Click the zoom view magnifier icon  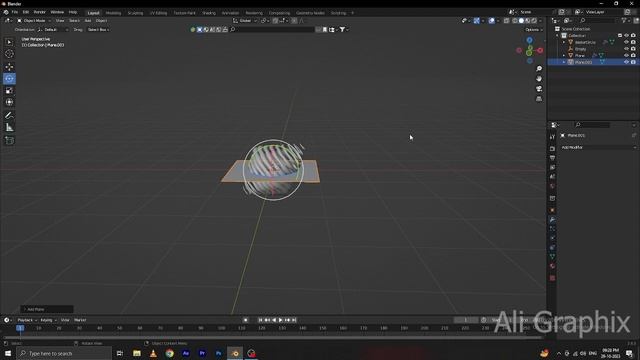[539, 69]
